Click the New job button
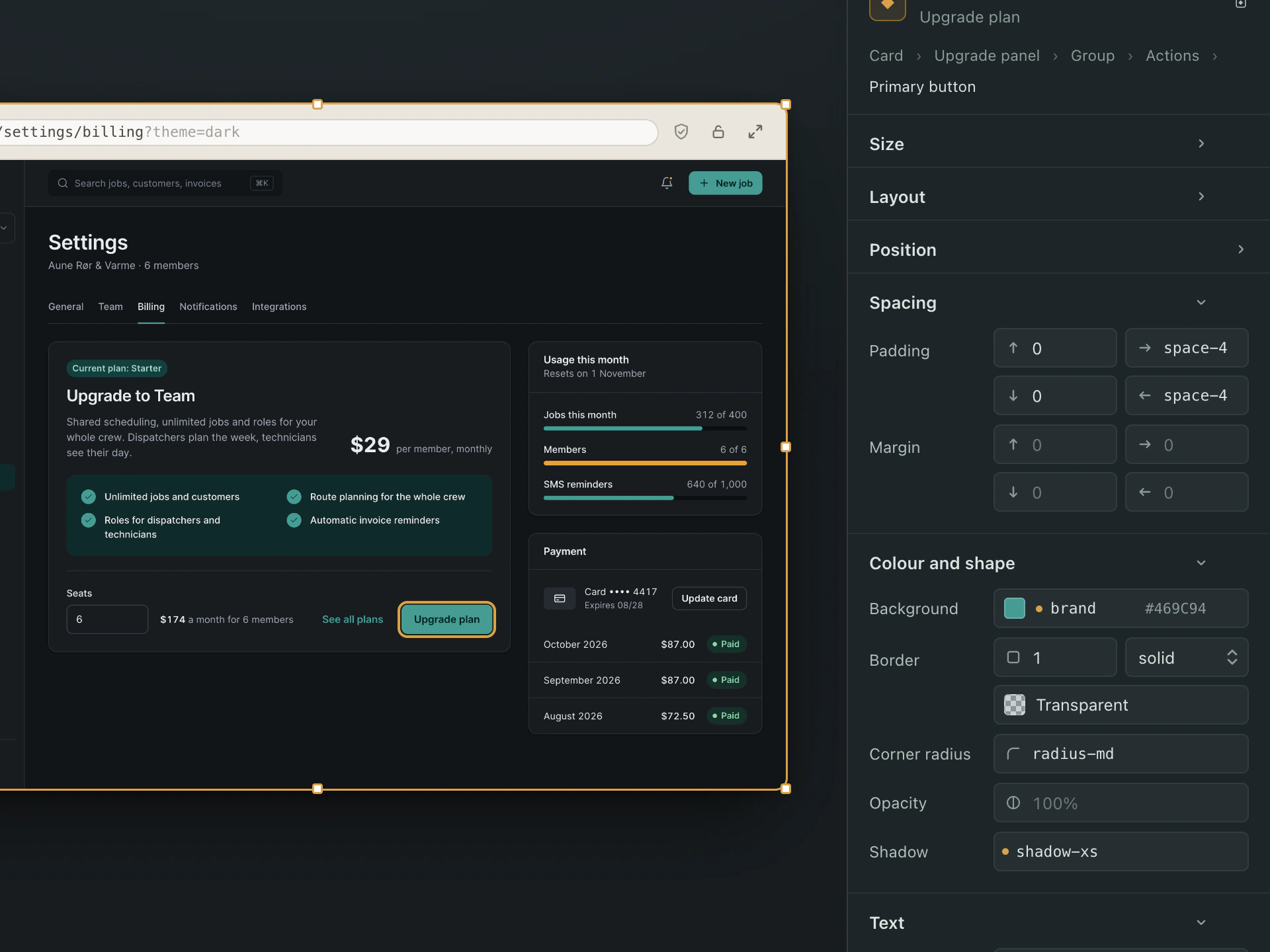 tap(726, 183)
